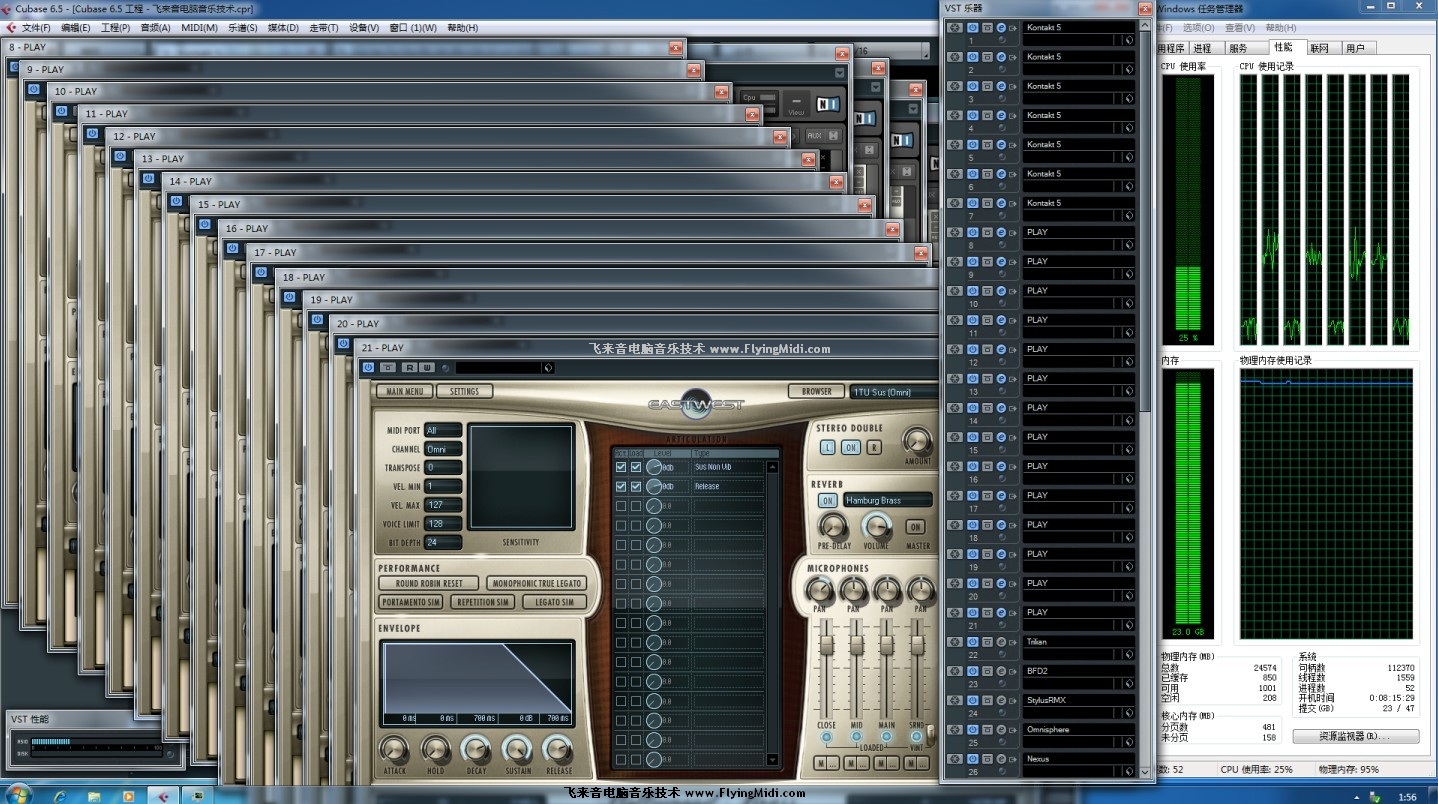Open the 1TU Sus (Omni) instrument dropdown

(894, 392)
